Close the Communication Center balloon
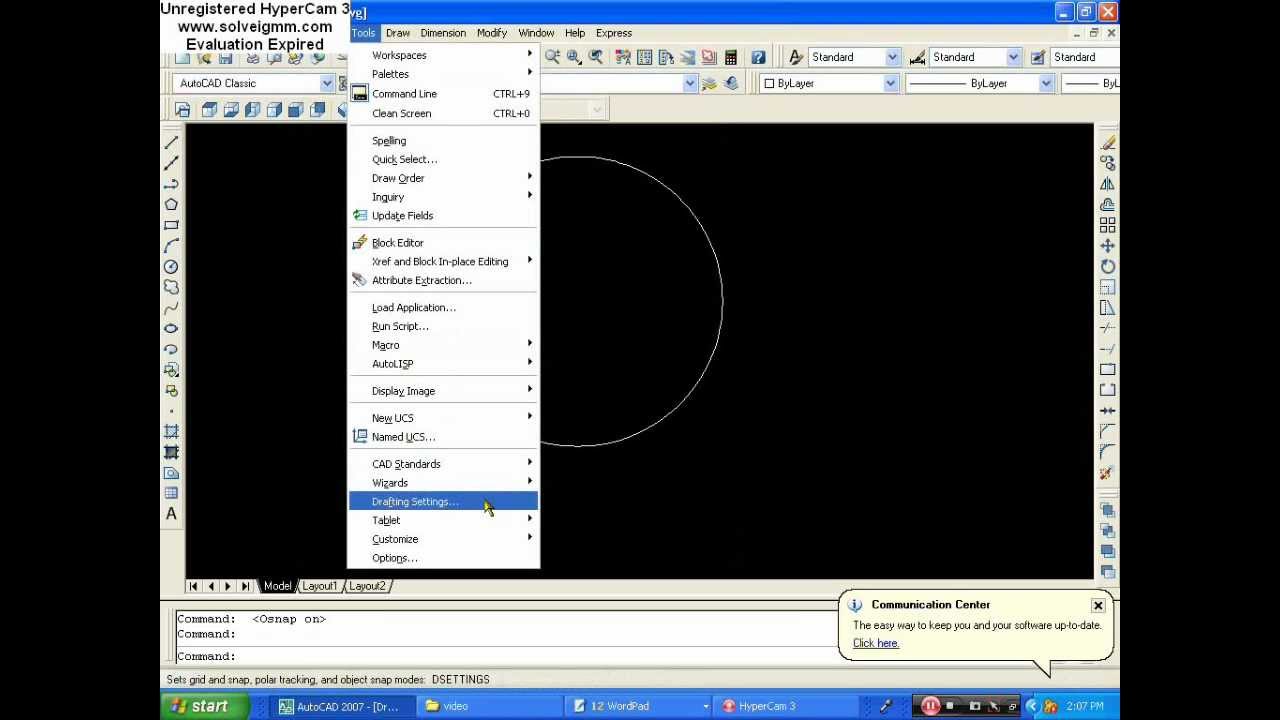This screenshot has height=720, width=1280. [x=1098, y=606]
